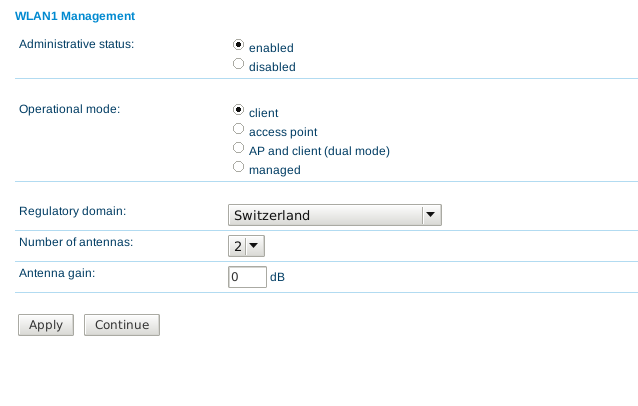The image size is (638, 406).
Task: Select AP and client dual mode
Action: pyautogui.click(x=238, y=147)
